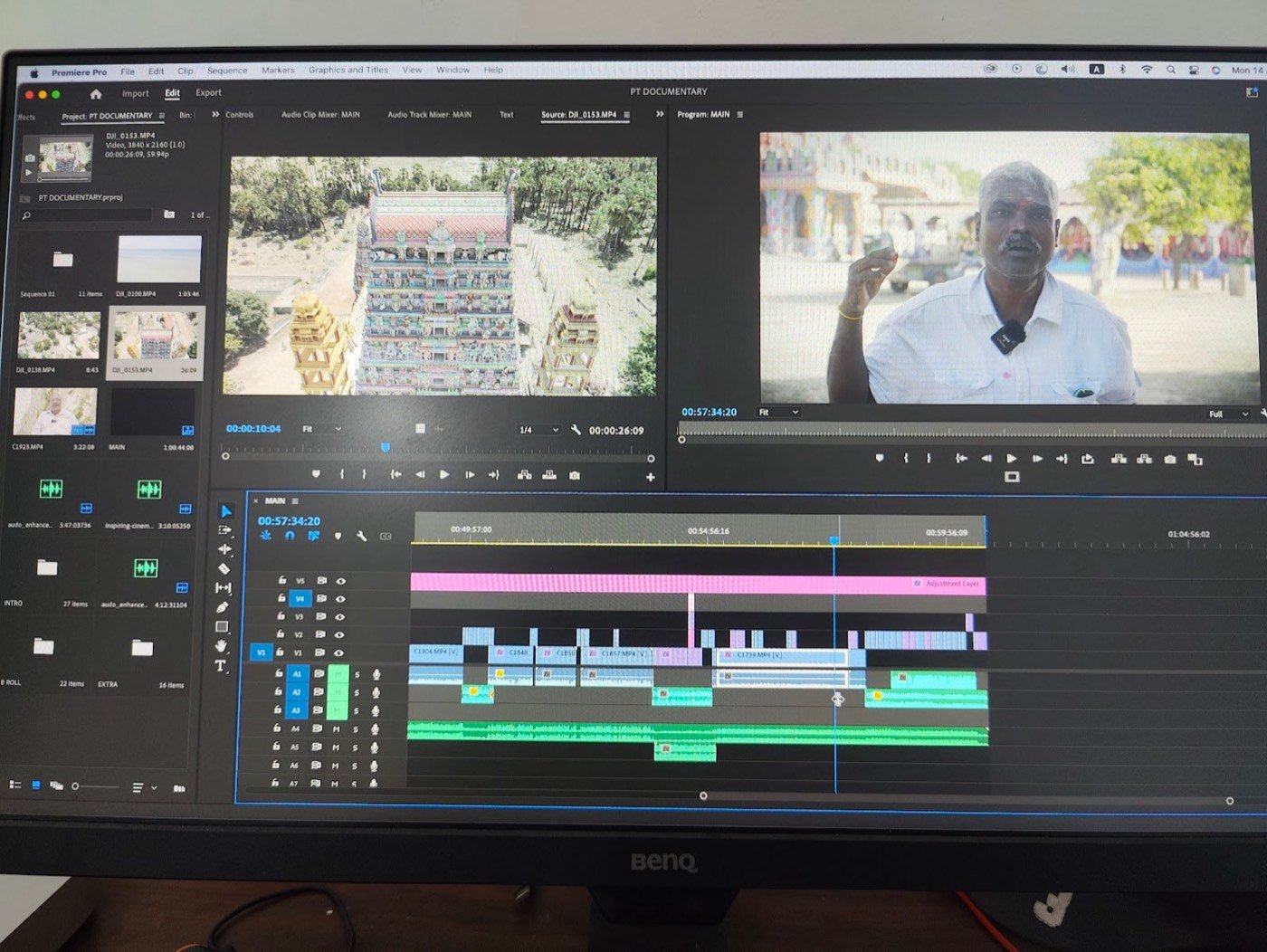
Task: Select the Hand tool
Action: 221,645
